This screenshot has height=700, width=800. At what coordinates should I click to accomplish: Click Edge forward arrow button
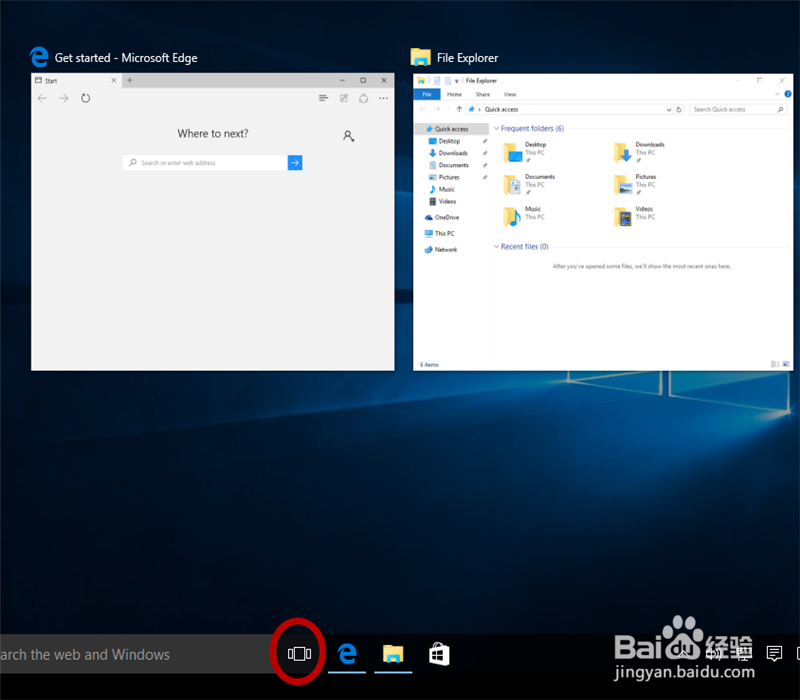(64, 98)
